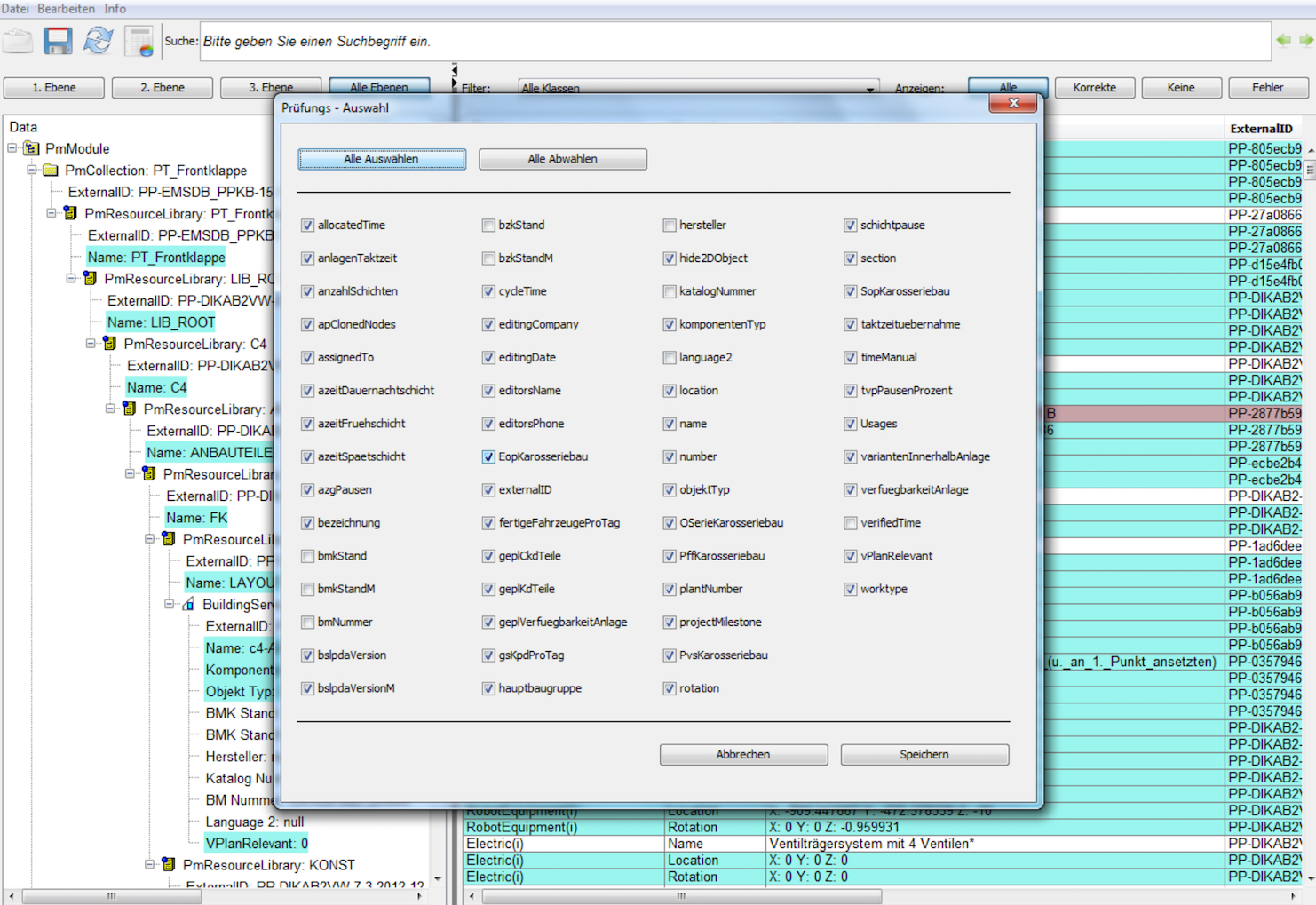Viewport: 1316px width, 905px height.
Task: Collapse the PmResourceLibrary PT_Frontk node
Action: pyautogui.click(x=52, y=213)
